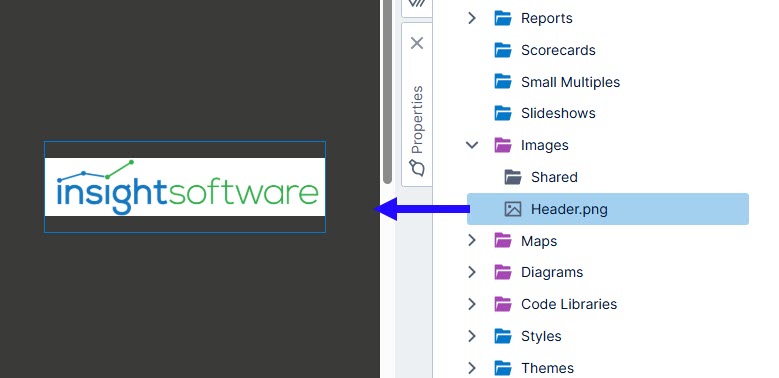Expand the Maps folder chevron

(x=472, y=241)
